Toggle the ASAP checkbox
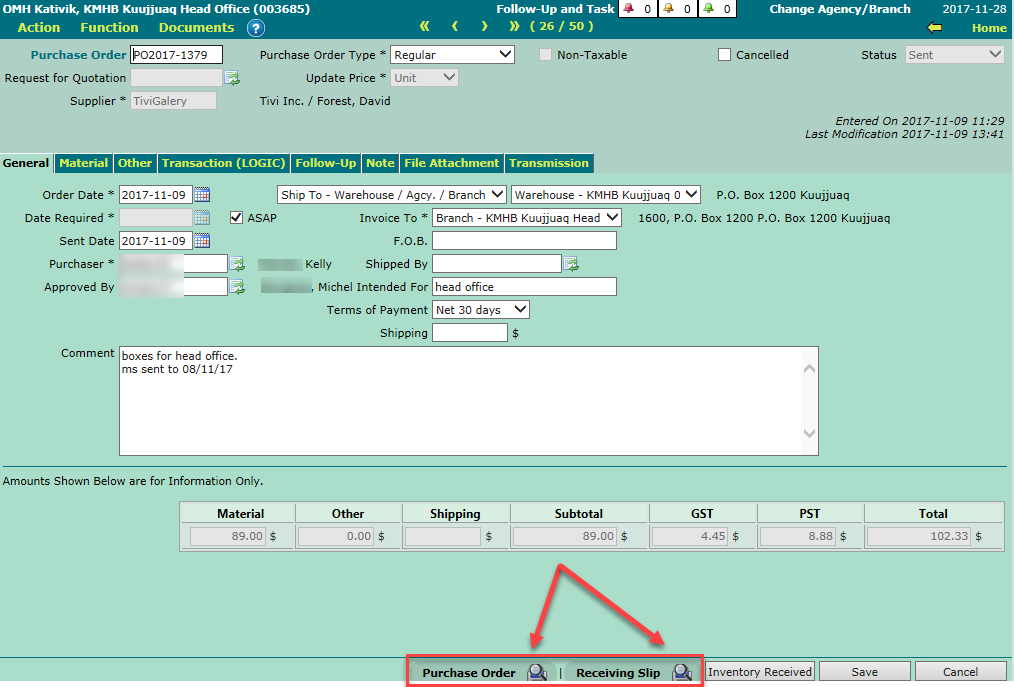Viewport: 1014px width, 687px height. (237, 218)
